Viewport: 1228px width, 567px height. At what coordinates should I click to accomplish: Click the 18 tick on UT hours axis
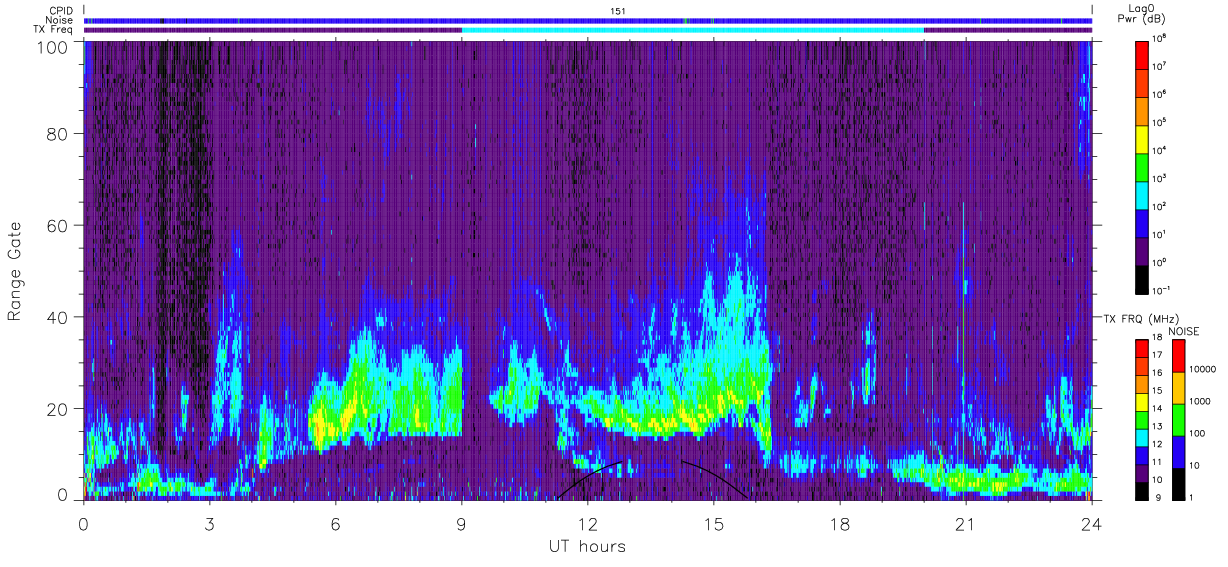click(840, 524)
